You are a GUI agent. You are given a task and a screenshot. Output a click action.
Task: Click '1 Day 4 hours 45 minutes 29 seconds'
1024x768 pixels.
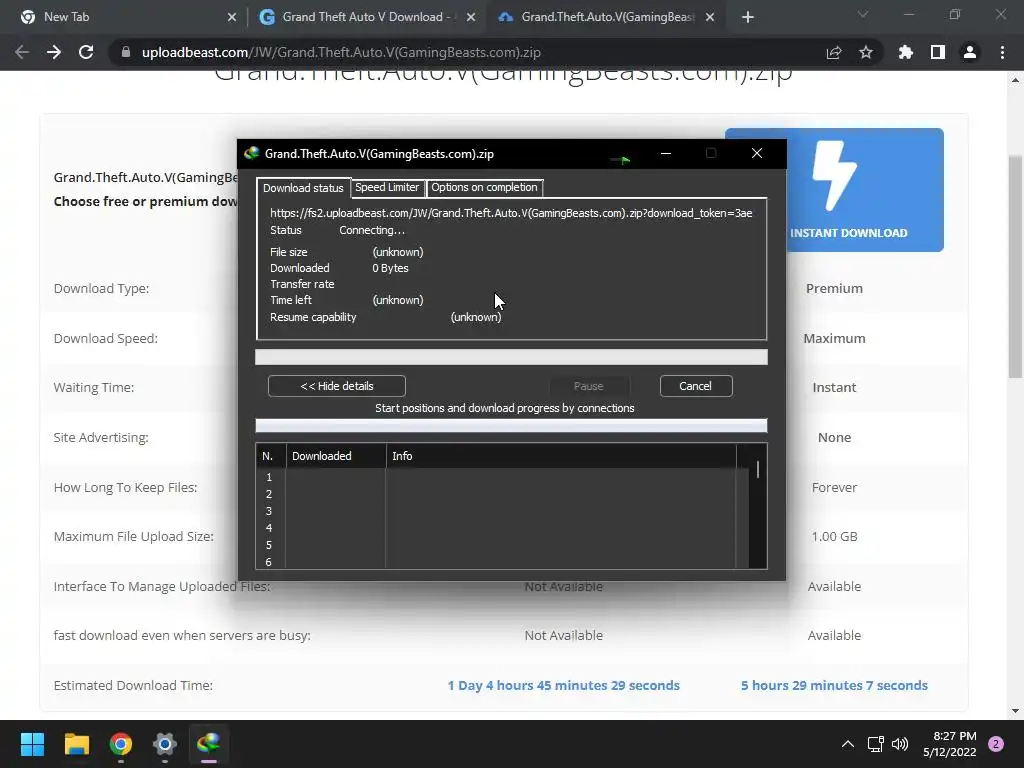point(564,685)
